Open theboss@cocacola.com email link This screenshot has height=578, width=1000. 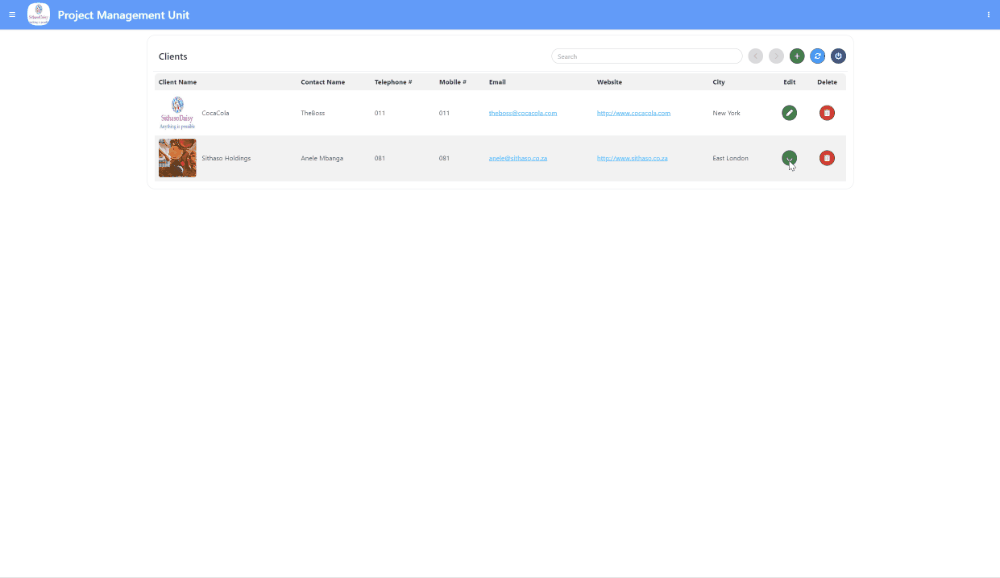[x=523, y=113]
